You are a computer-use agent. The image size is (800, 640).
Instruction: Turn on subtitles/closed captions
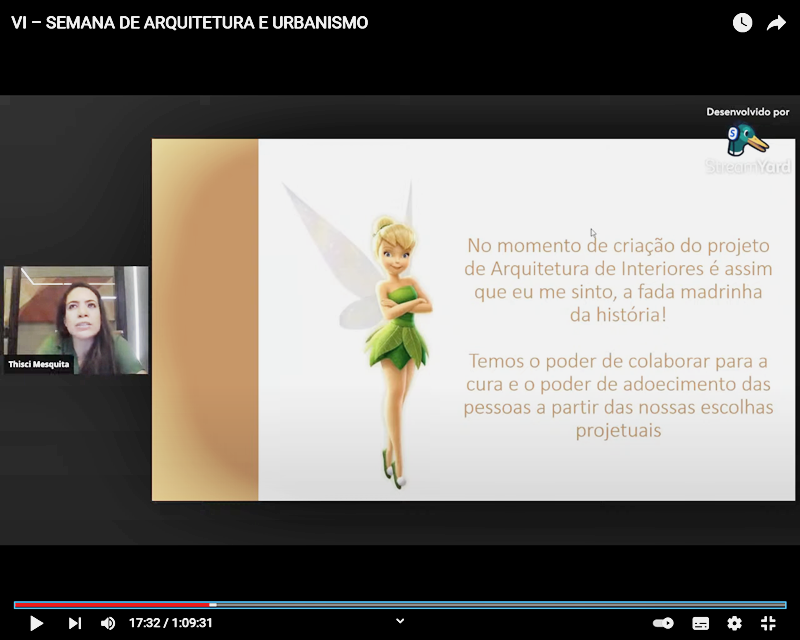pyautogui.click(x=700, y=623)
